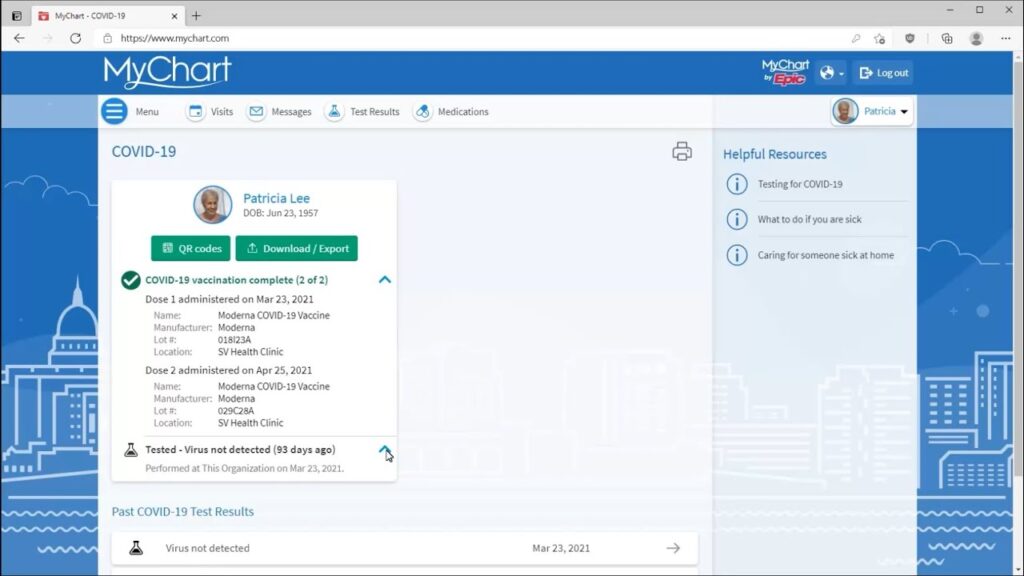
Task: Open the language globe dropdown
Action: (x=831, y=72)
